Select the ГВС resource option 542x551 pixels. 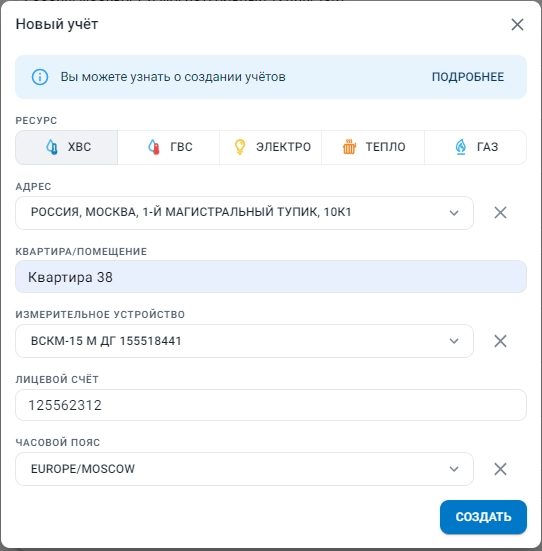[x=169, y=147]
